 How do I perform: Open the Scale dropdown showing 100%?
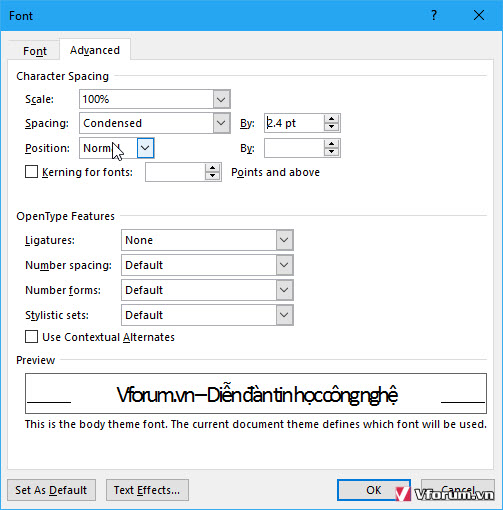155,99
